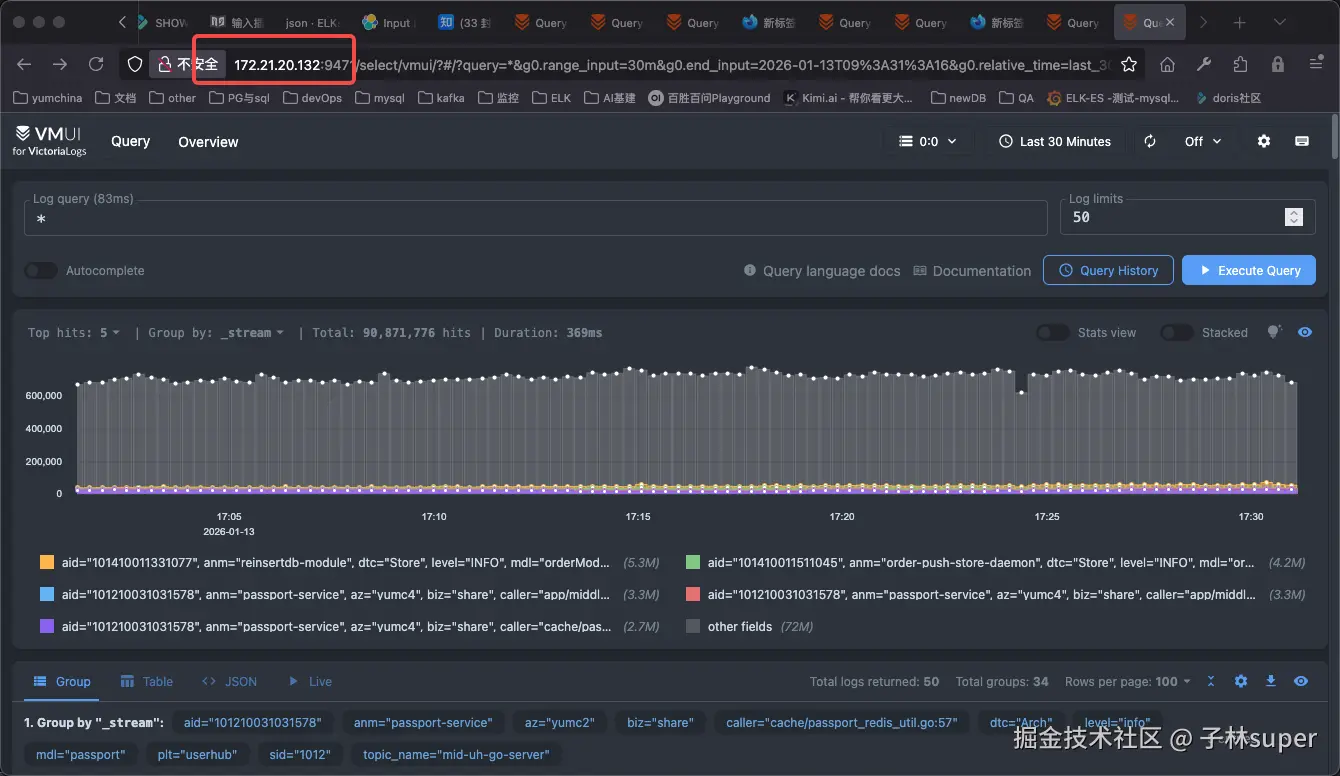Image resolution: width=1340 pixels, height=776 pixels.
Task: Open the auto-refresh Off dropdown
Action: [1203, 141]
